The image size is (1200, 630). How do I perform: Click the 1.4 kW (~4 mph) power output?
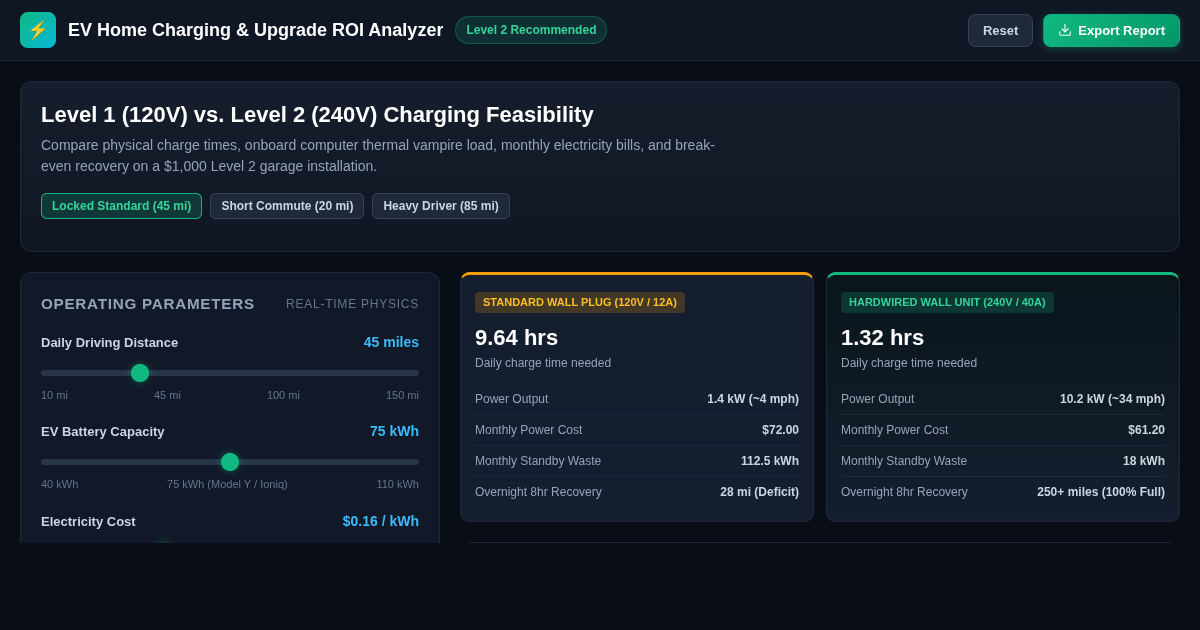coord(753,399)
